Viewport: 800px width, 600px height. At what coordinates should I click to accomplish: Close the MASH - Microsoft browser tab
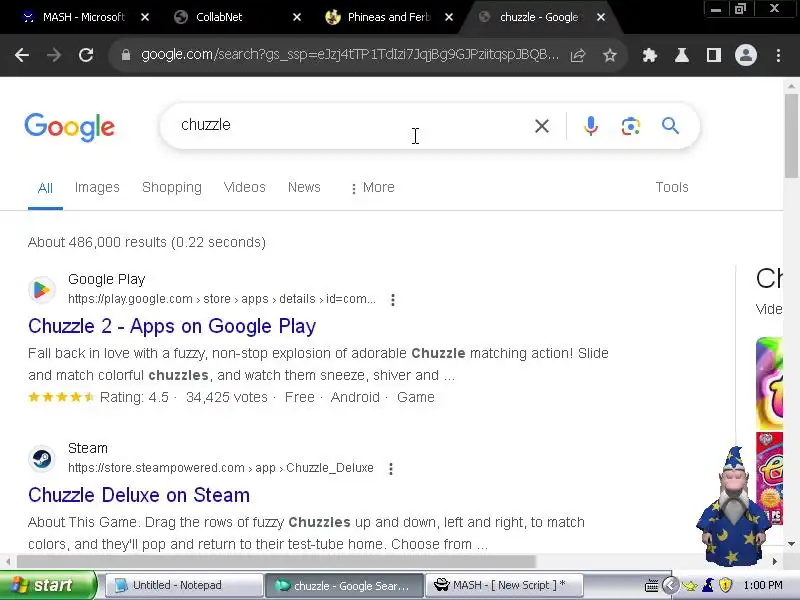[145, 17]
